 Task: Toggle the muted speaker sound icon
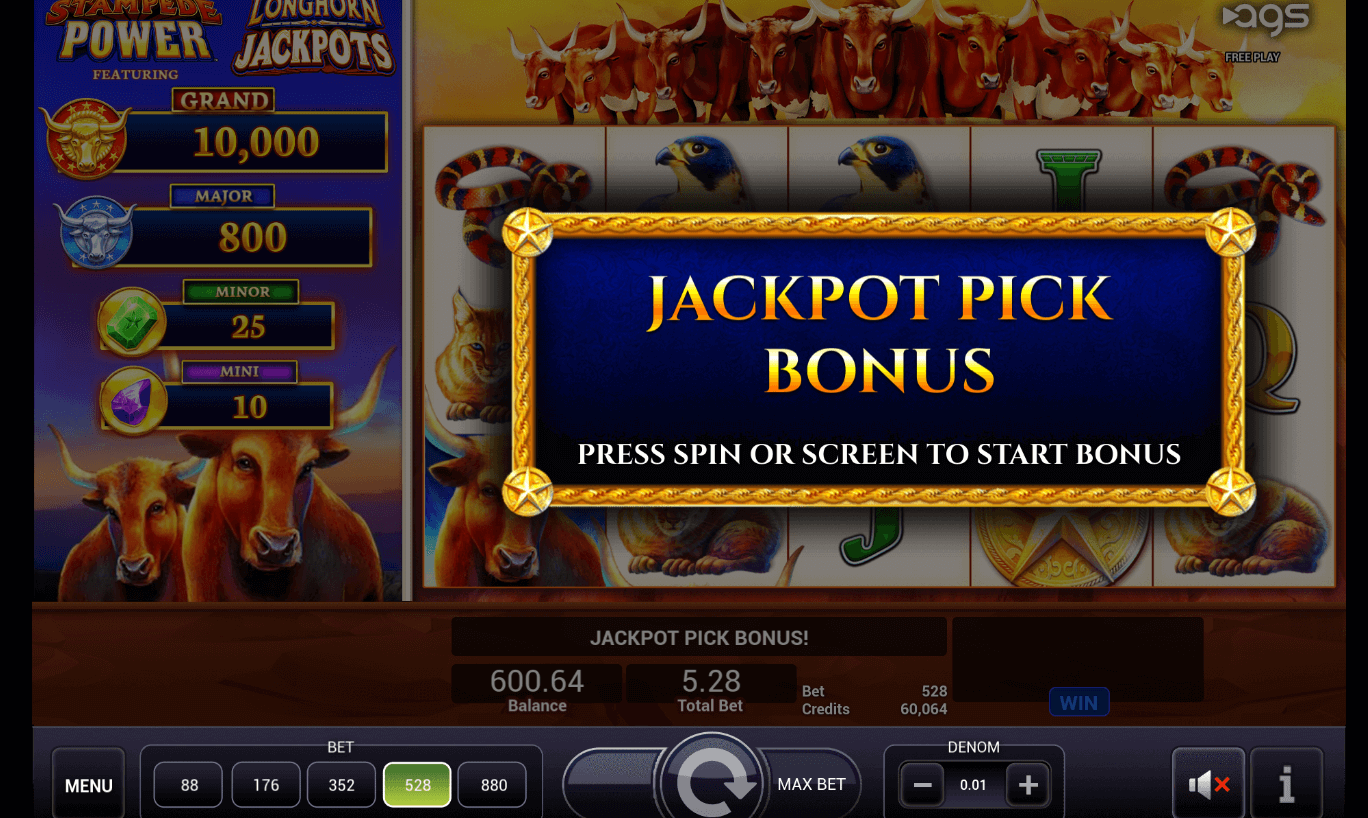[1208, 784]
